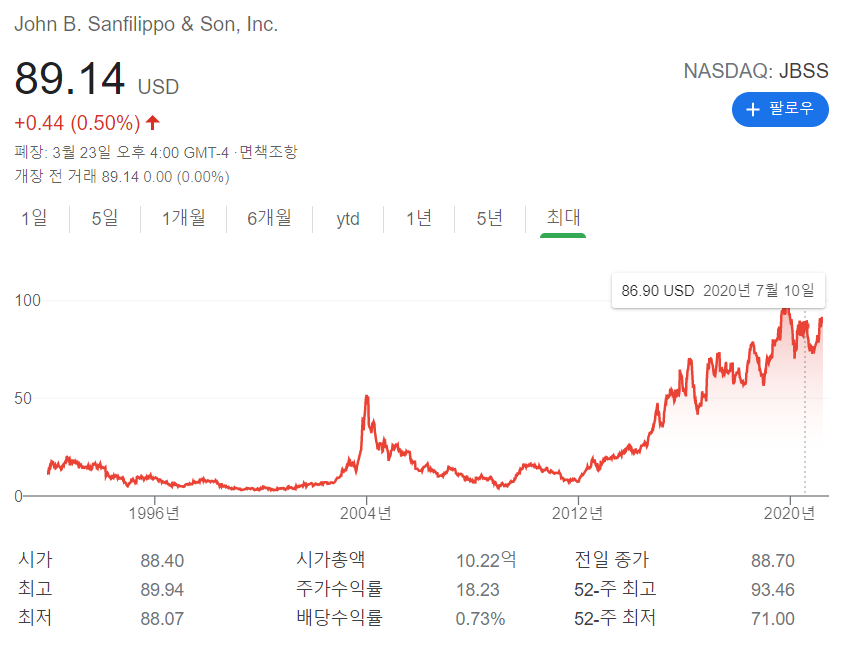Click the 52-주 최고 value 93.46

[772, 590]
